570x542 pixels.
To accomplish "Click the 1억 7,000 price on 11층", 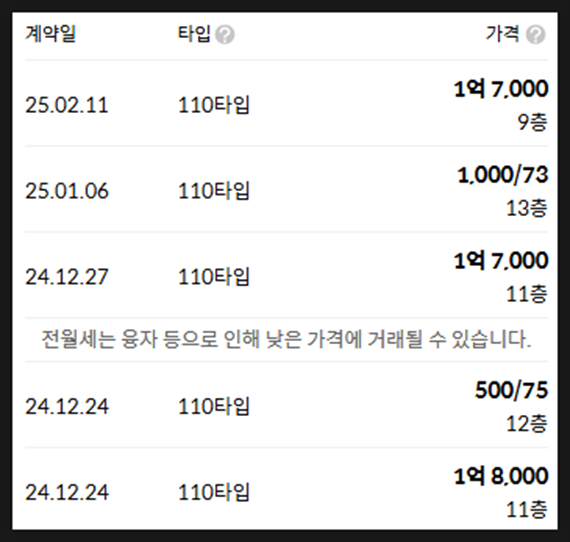I will (x=501, y=261).
